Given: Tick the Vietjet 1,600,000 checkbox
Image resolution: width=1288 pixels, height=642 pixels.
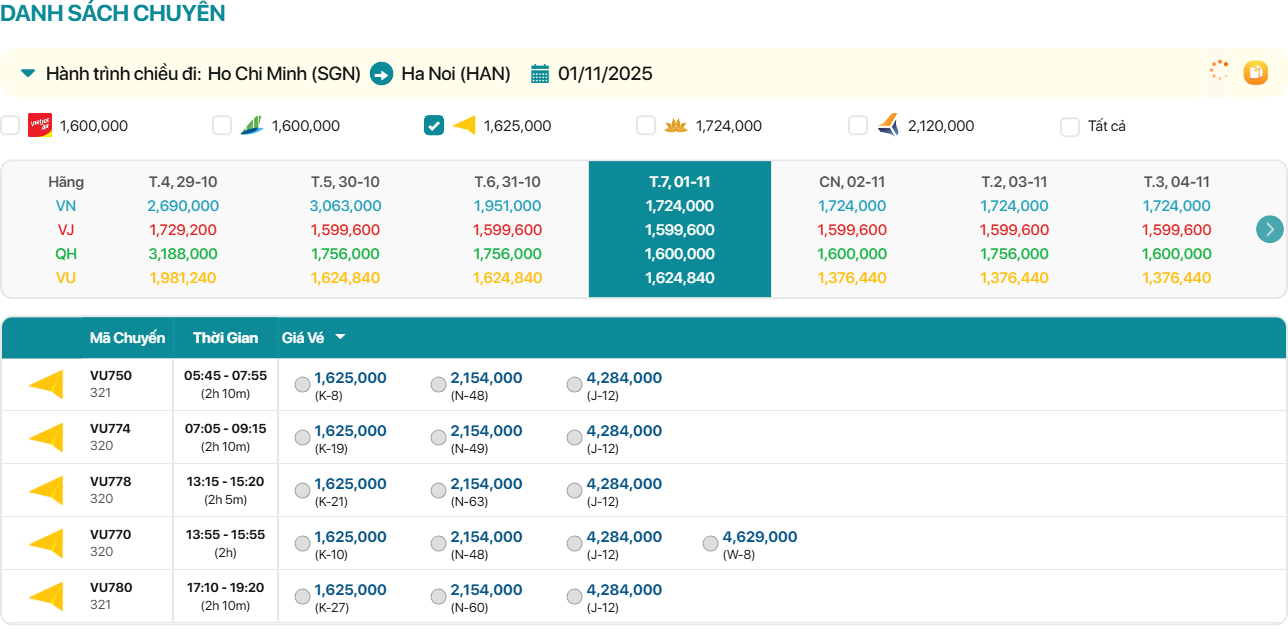Looking at the screenshot, I should click(x=10, y=125).
